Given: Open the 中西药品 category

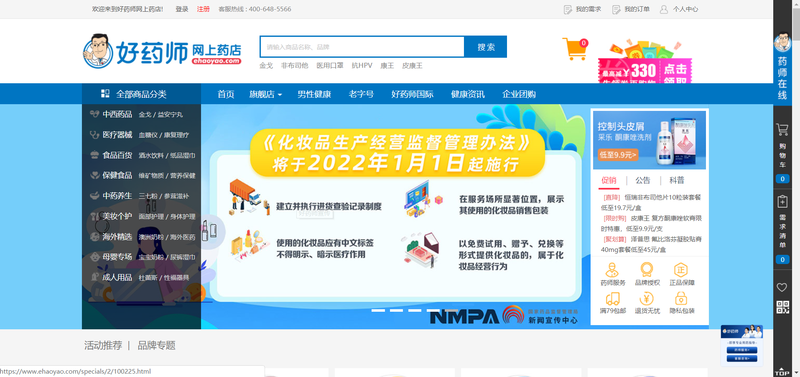Looking at the screenshot, I should coord(117,114).
